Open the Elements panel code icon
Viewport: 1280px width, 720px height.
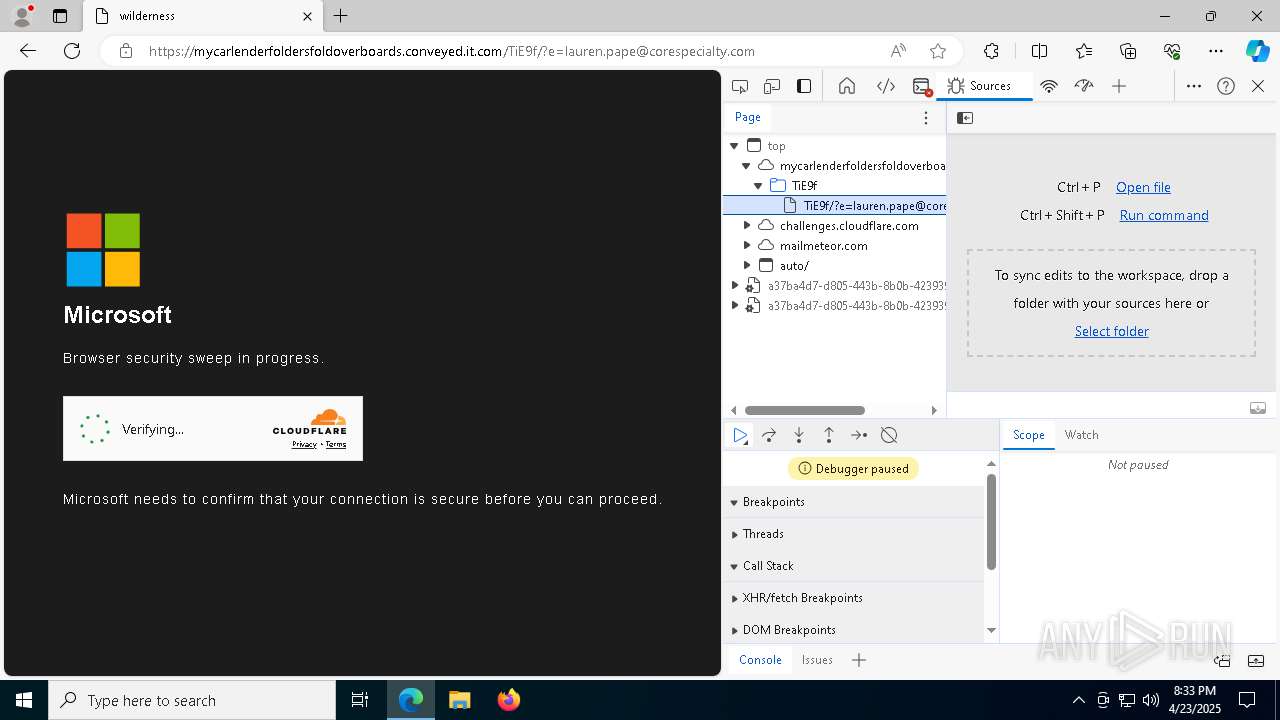coord(886,86)
